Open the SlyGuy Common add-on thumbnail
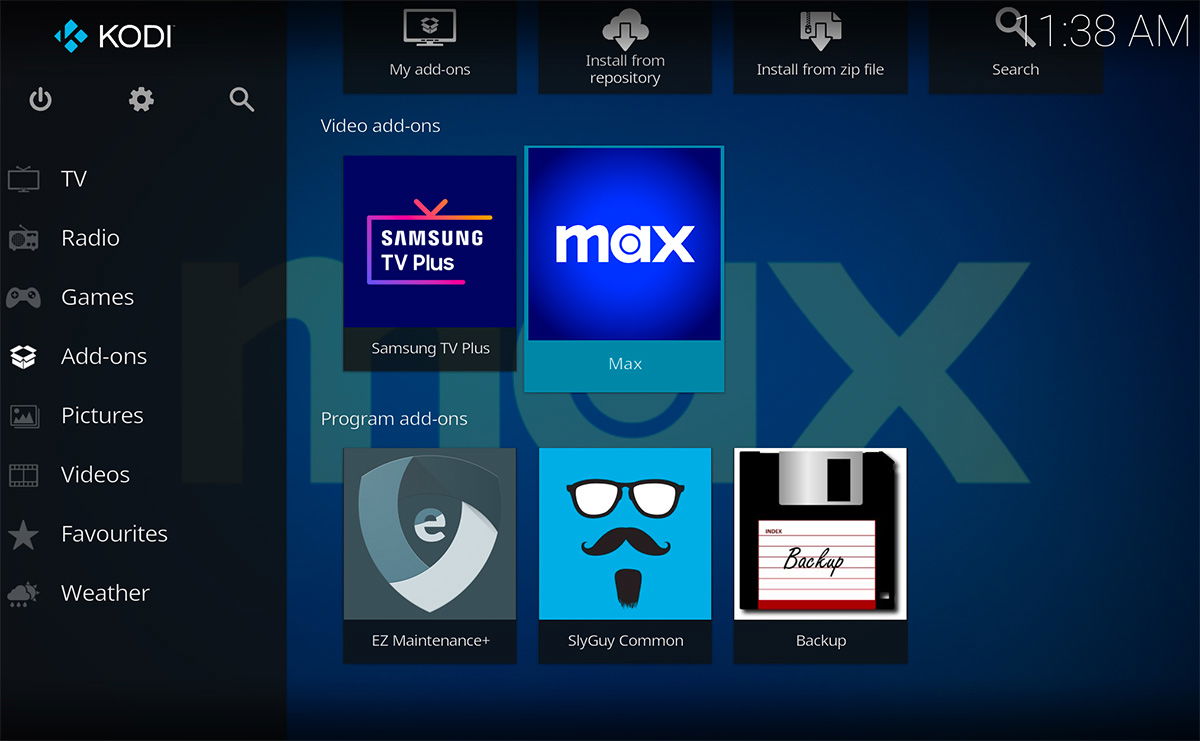Viewport: 1200px width, 741px height. 625,534
